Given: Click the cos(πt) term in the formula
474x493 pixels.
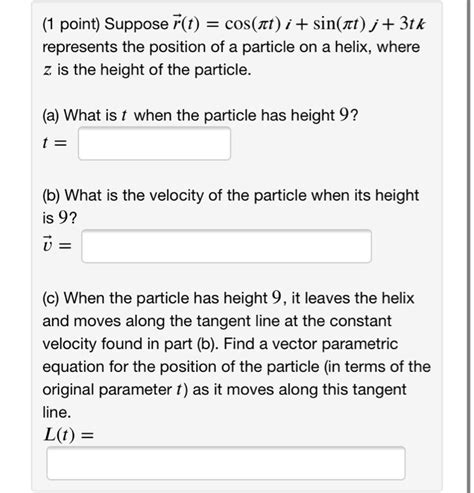Looking at the screenshot, I should (x=253, y=24).
